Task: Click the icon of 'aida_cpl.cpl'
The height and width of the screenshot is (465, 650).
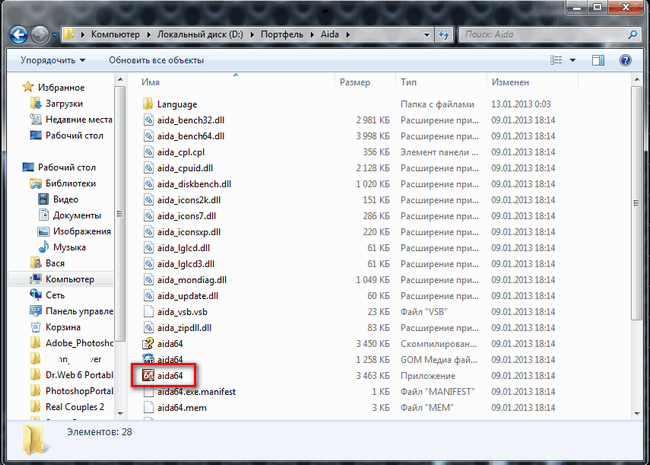Action: click(148, 152)
